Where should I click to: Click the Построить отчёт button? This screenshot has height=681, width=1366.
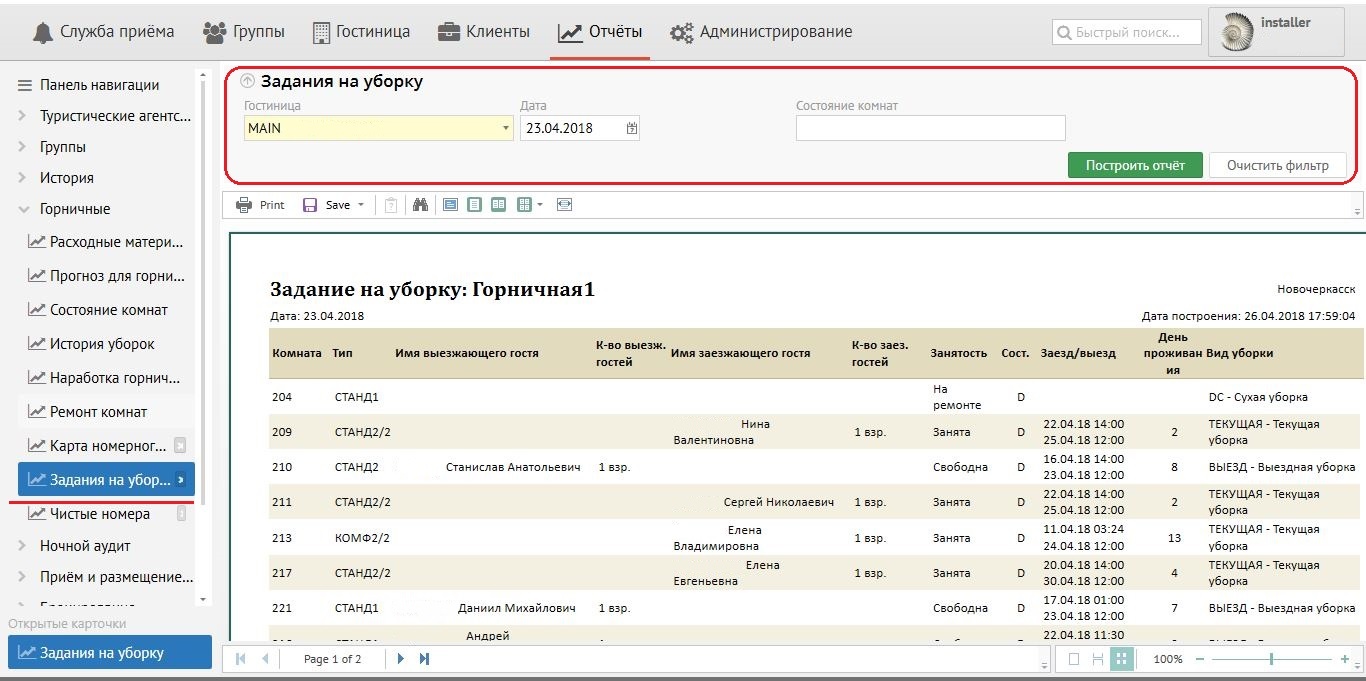(x=1134, y=165)
